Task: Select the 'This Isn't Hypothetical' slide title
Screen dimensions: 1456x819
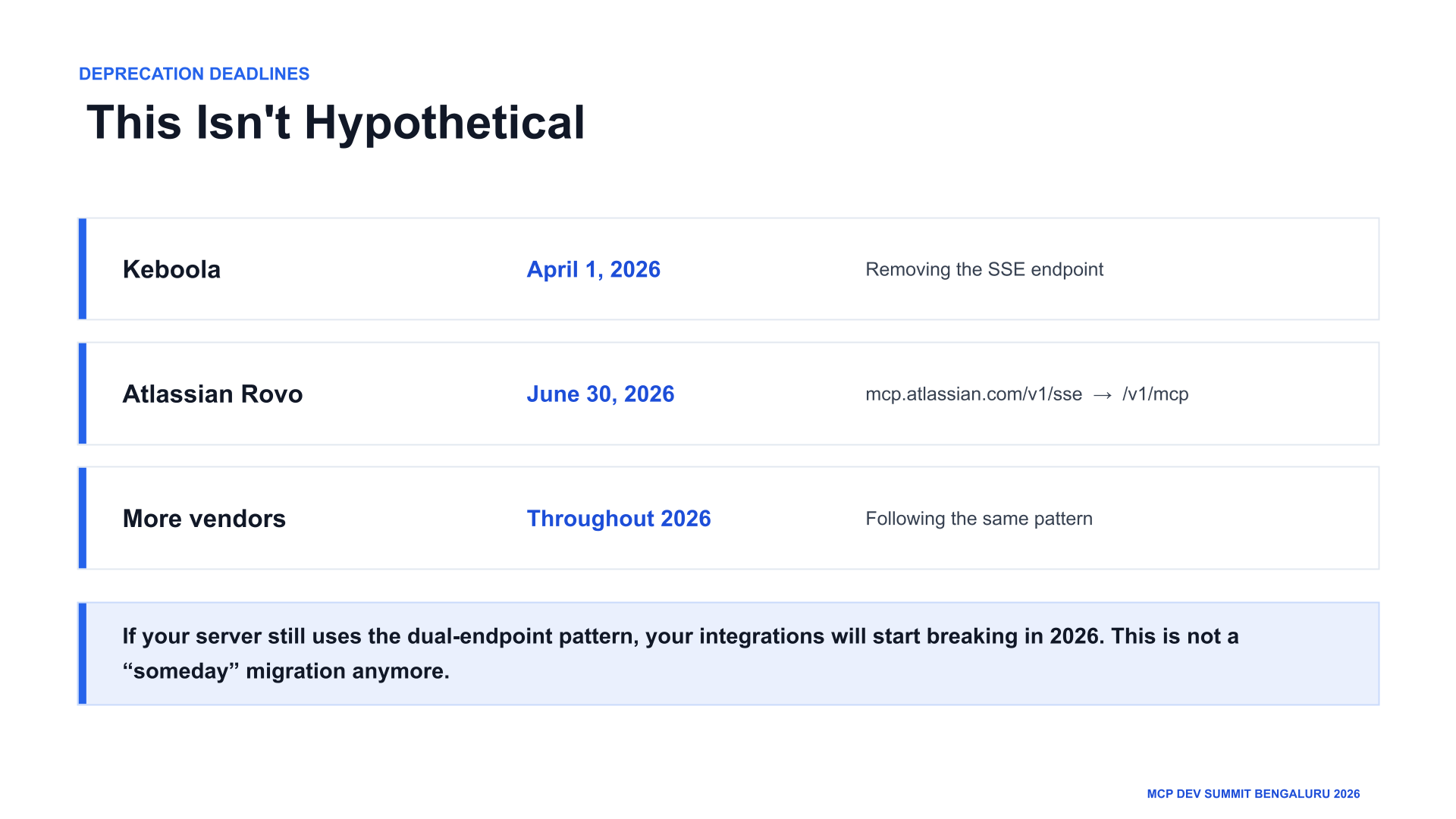Action: click(x=336, y=123)
